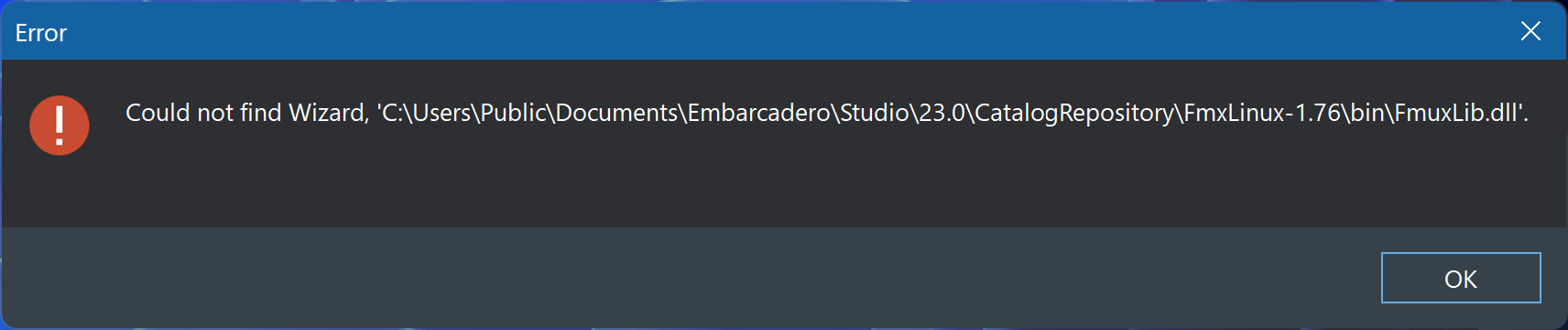
Task: Click the empty footer left of OK
Action: [687, 278]
